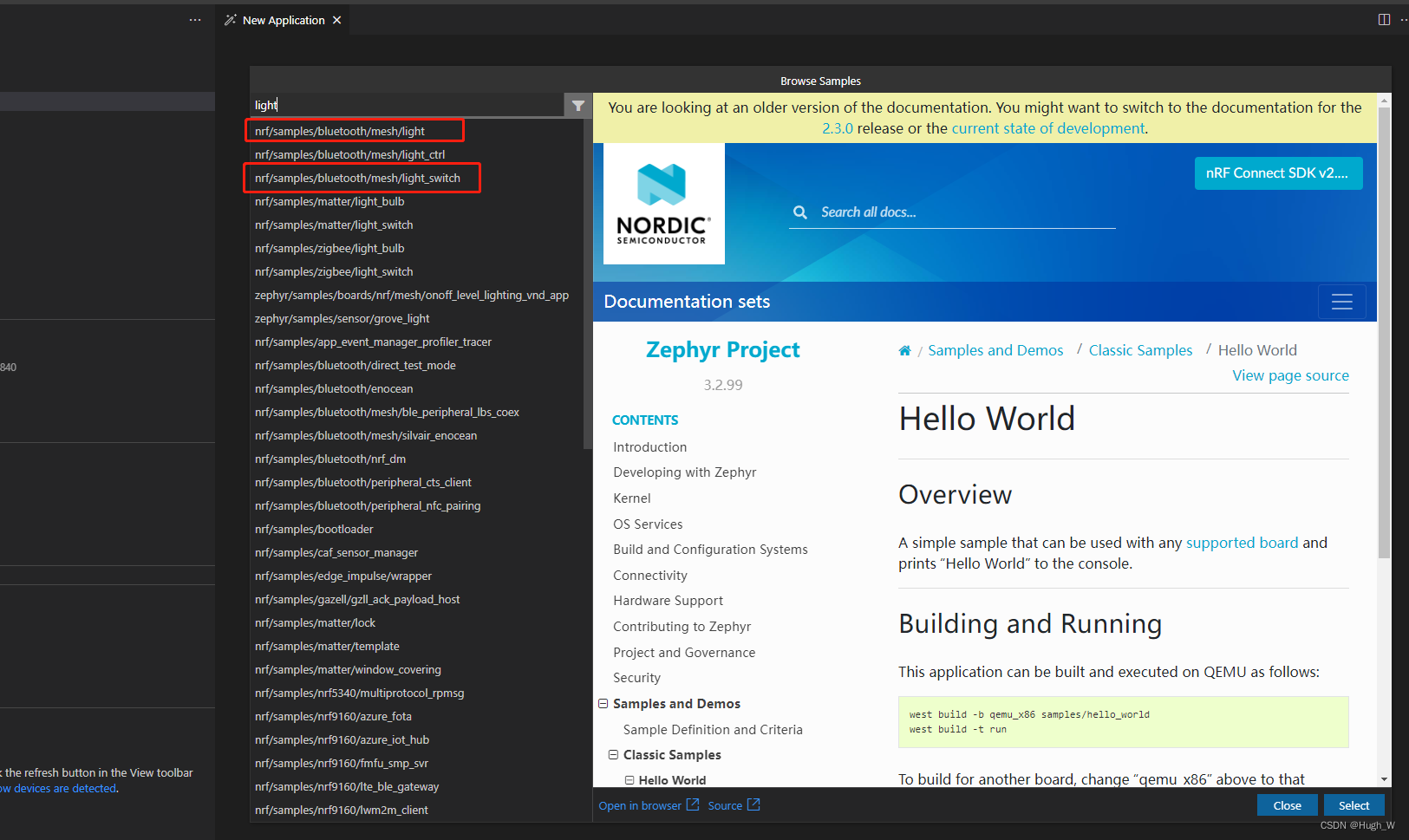
Task: Click the magnifier icon in the docs search
Action: click(x=800, y=212)
